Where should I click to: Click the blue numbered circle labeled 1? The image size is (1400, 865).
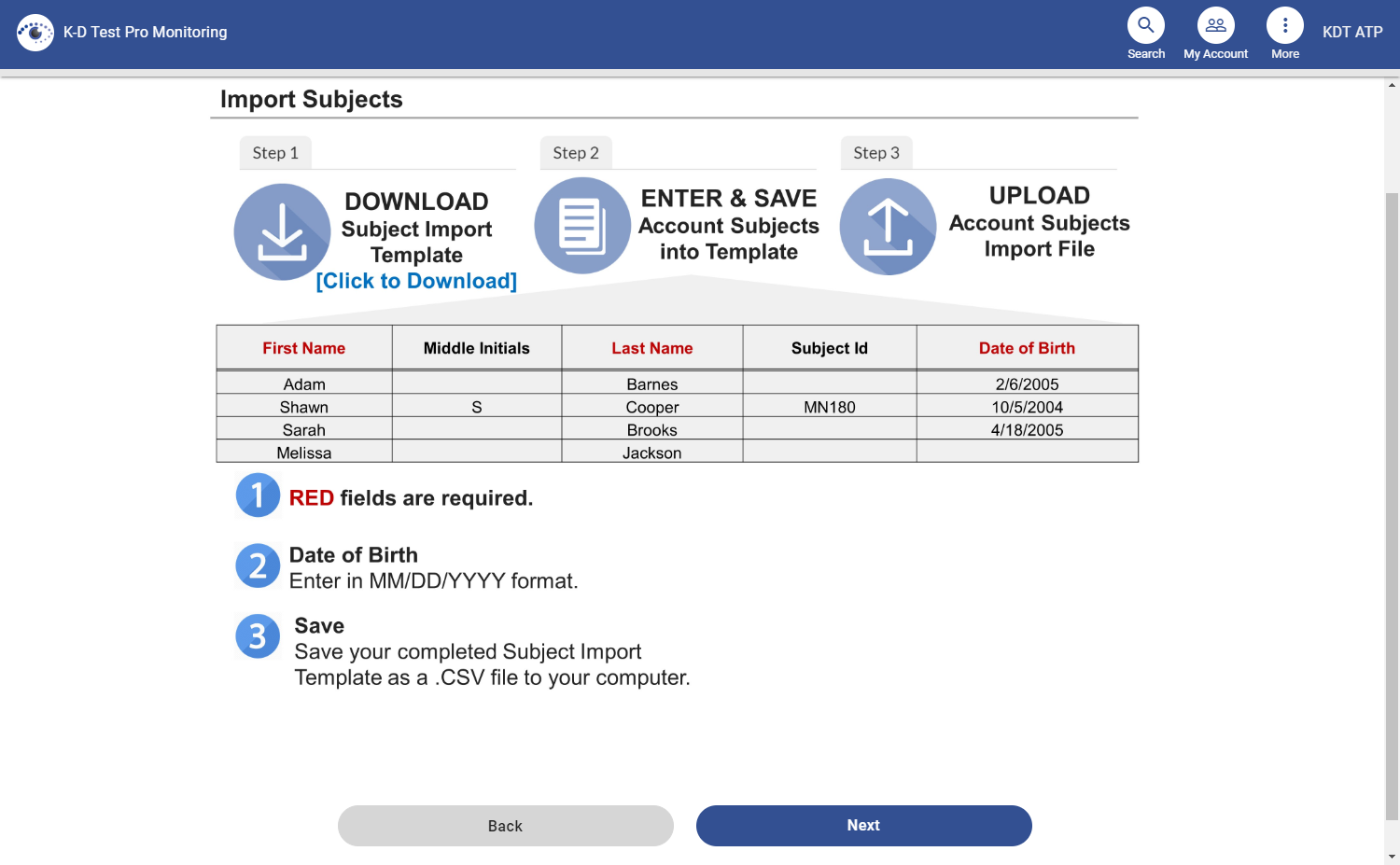258,495
